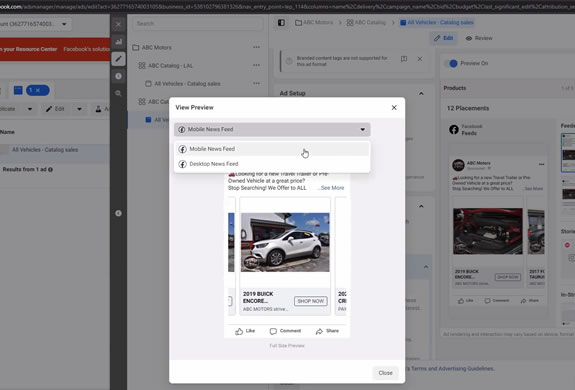Click the Name column header
The height and width of the screenshot is (390, 575).
(7, 132)
